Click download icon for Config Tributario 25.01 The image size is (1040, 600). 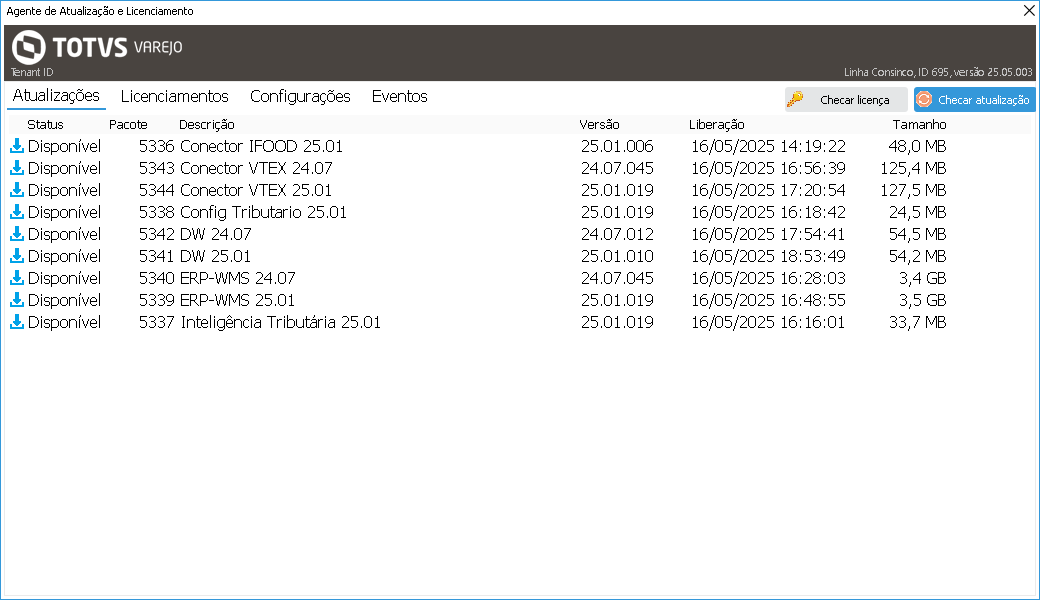(17, 211)
